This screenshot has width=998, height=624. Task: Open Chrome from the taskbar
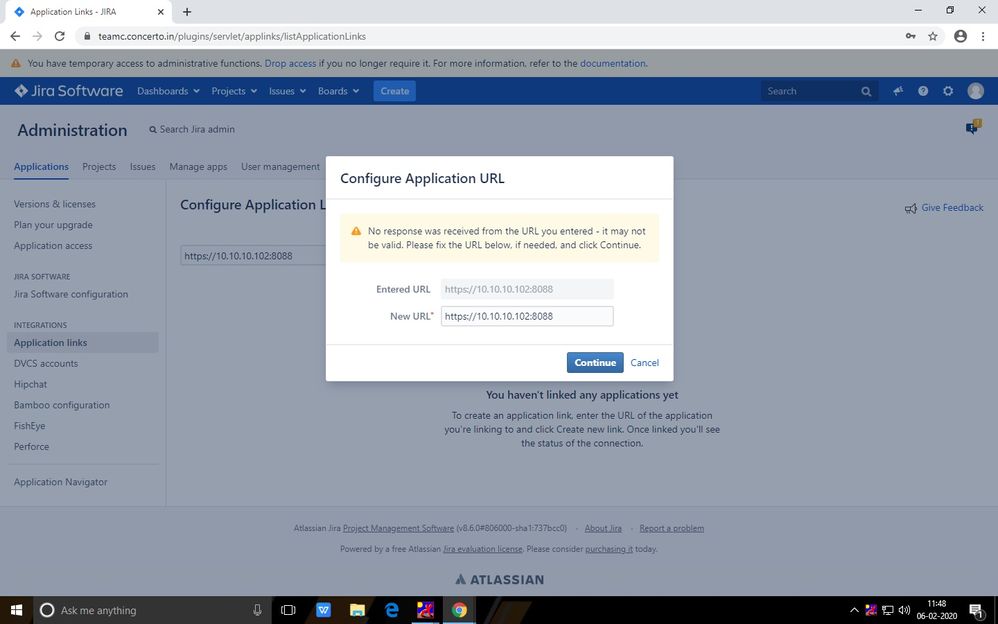[459, 610]
